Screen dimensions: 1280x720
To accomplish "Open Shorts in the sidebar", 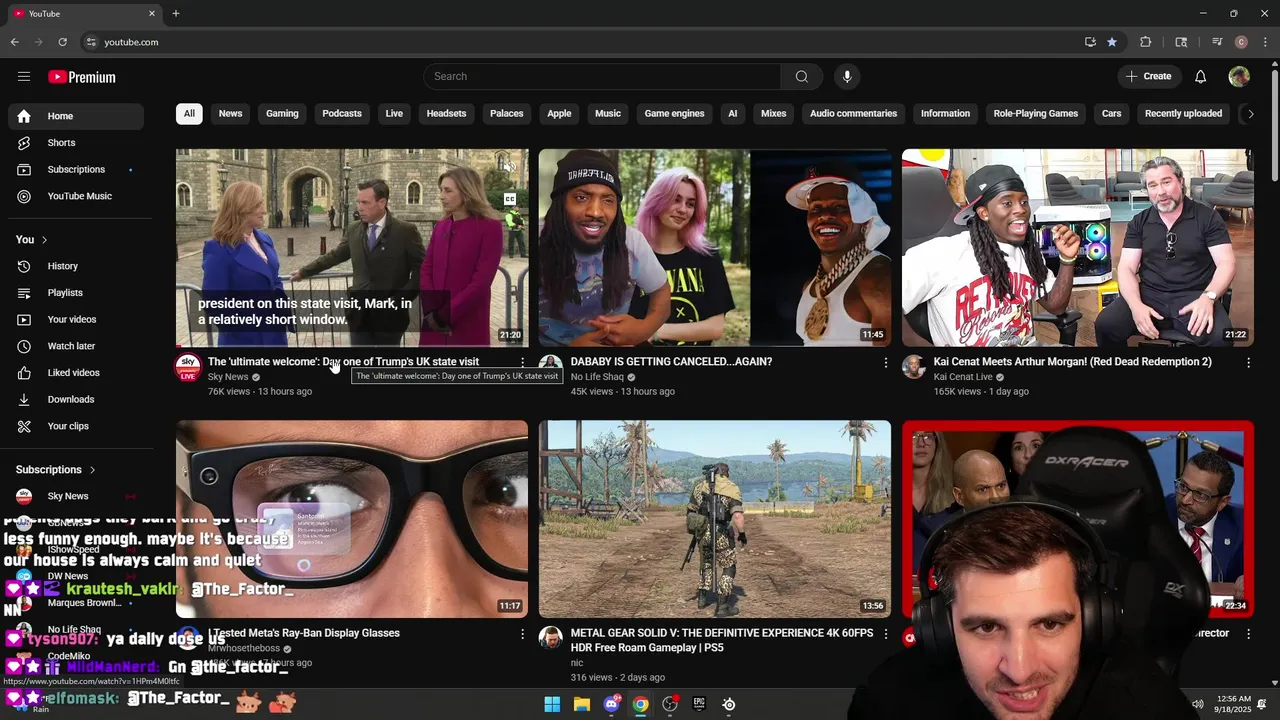I will coord(76,143).
